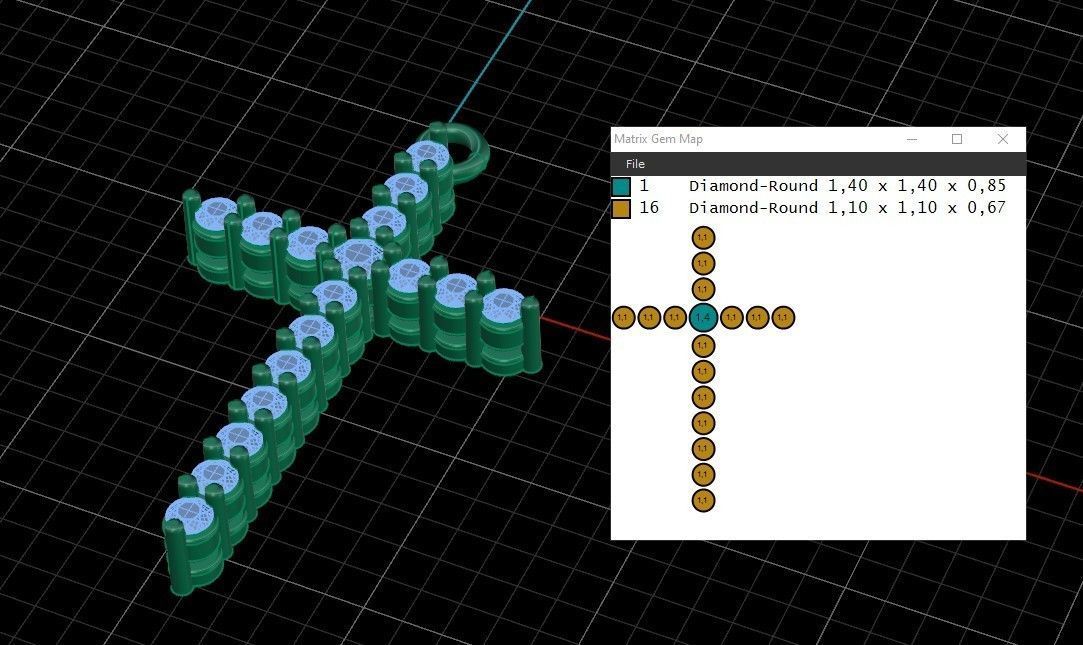Click the Matrix Gem Map window title
The image size is (1083, 645).
pos(658,139)
